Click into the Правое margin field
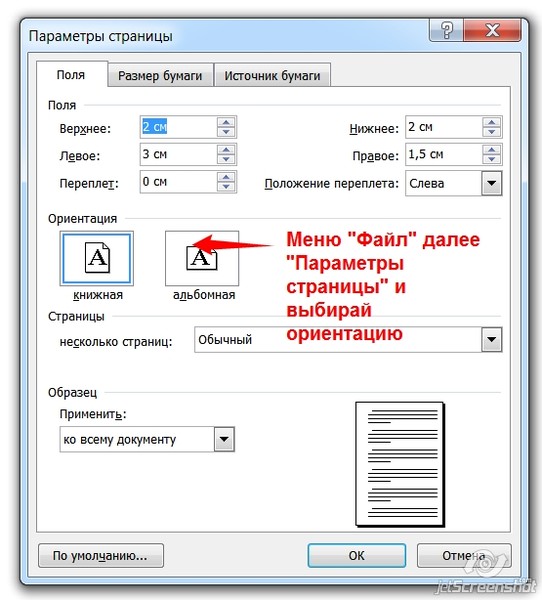 click(x=444, y=154)
